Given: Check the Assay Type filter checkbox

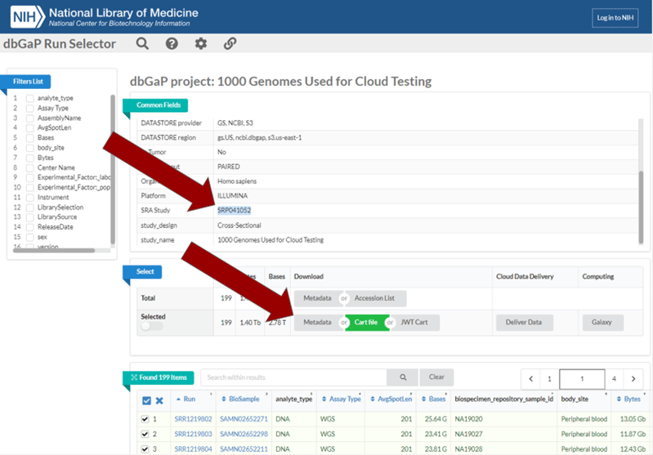Looking at the screenshot, I should point(30,108).
